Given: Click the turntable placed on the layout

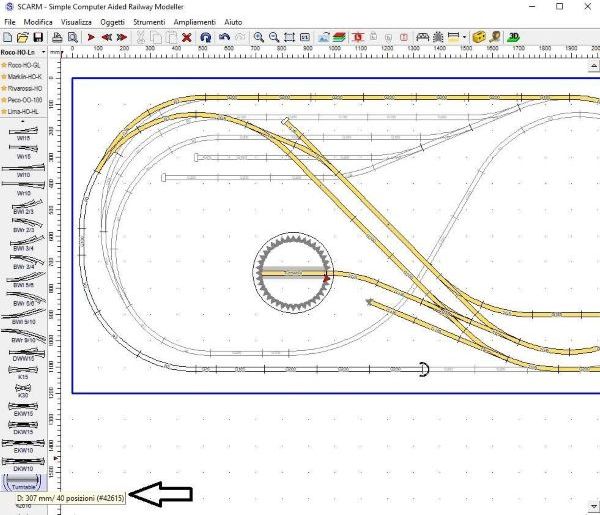Looking at the screenshot, I should pyautogui.click(x=293, y=273).
